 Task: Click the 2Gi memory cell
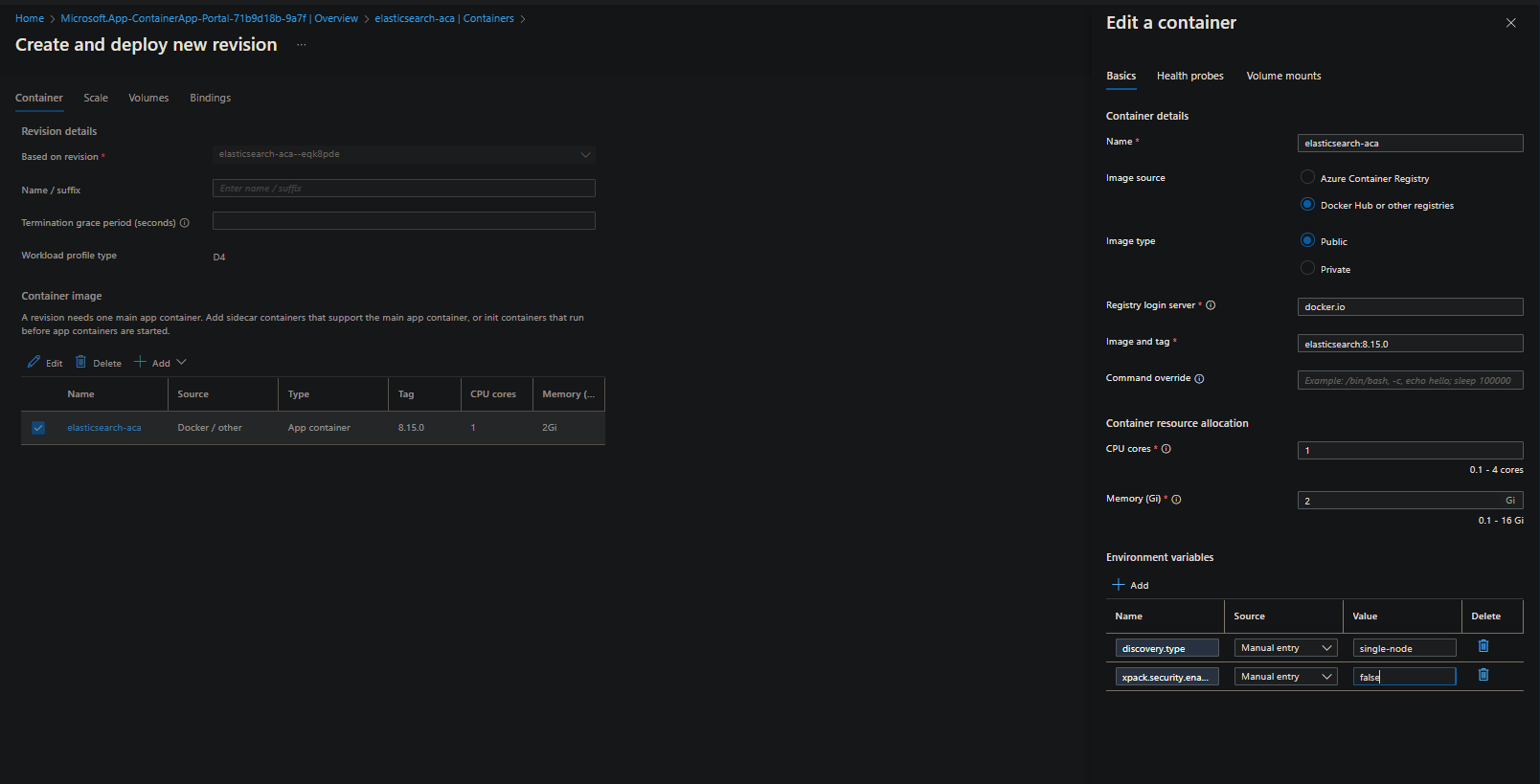point(550,428)
